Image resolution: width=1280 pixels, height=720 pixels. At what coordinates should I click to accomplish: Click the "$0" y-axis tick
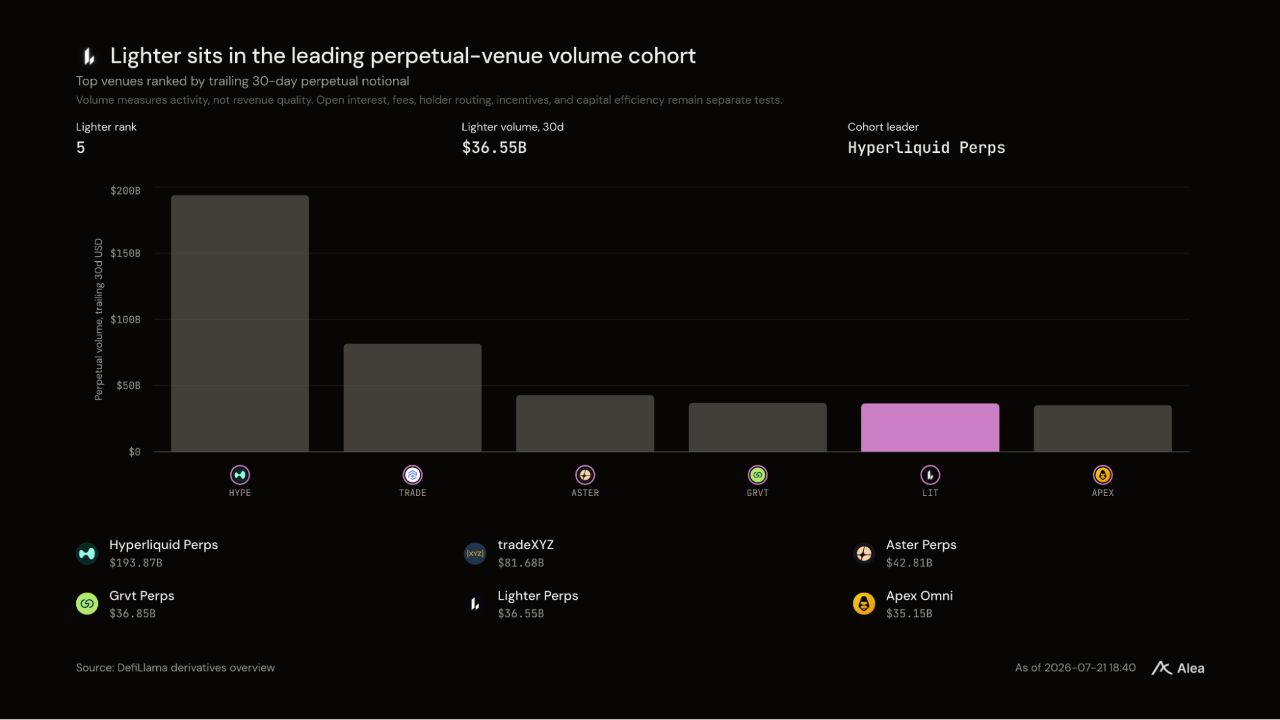coord(134,452)
